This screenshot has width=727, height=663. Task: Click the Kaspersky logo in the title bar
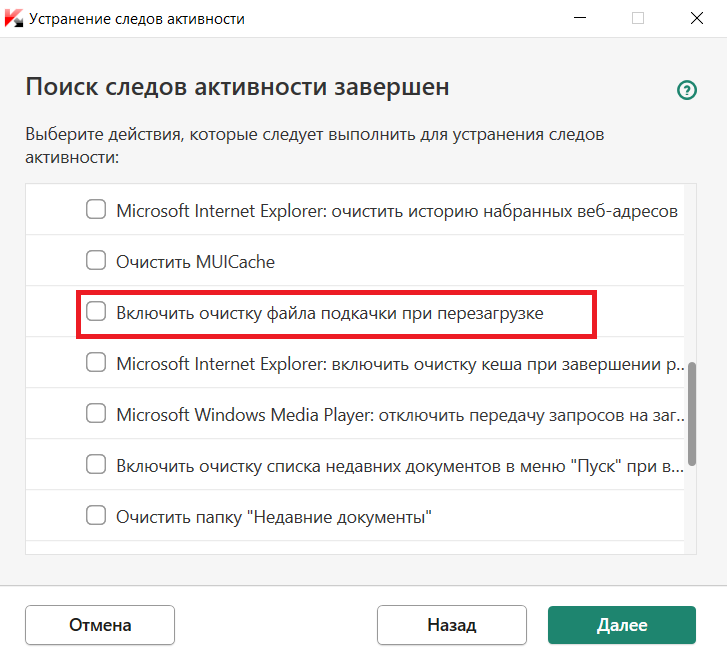(15, 18)
